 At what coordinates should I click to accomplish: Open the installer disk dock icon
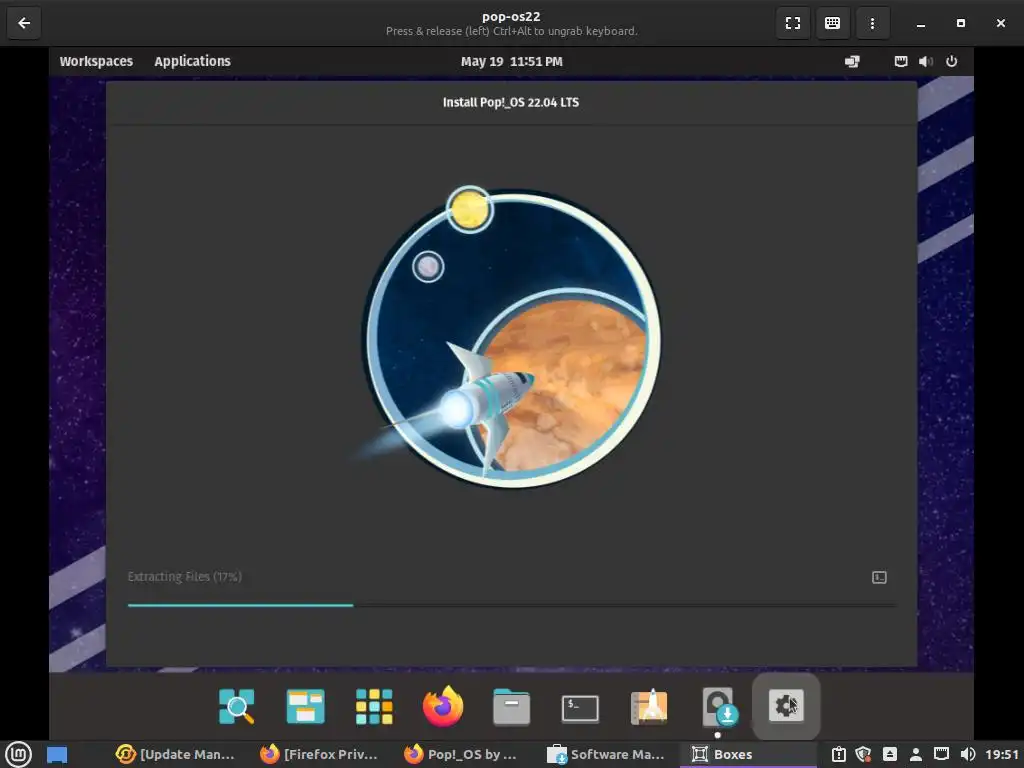click(718, 707)
